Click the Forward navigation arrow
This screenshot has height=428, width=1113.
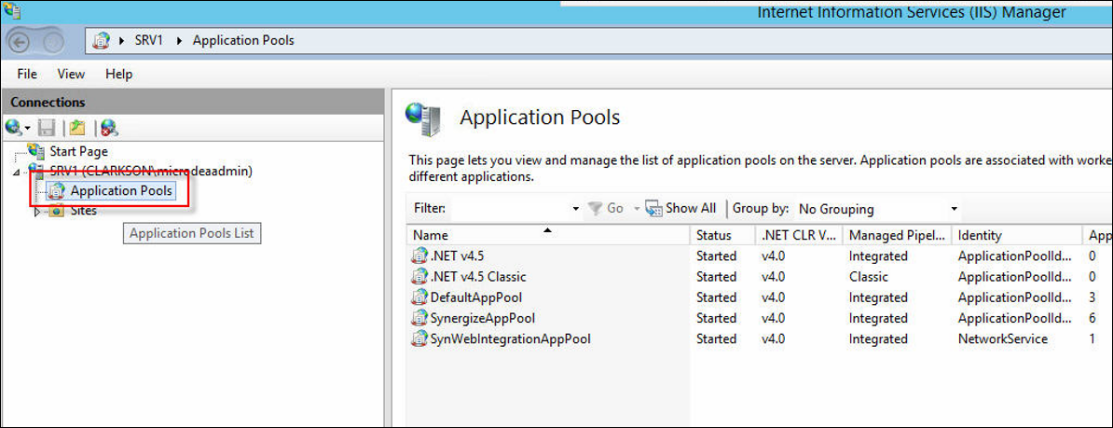point(55,41)
